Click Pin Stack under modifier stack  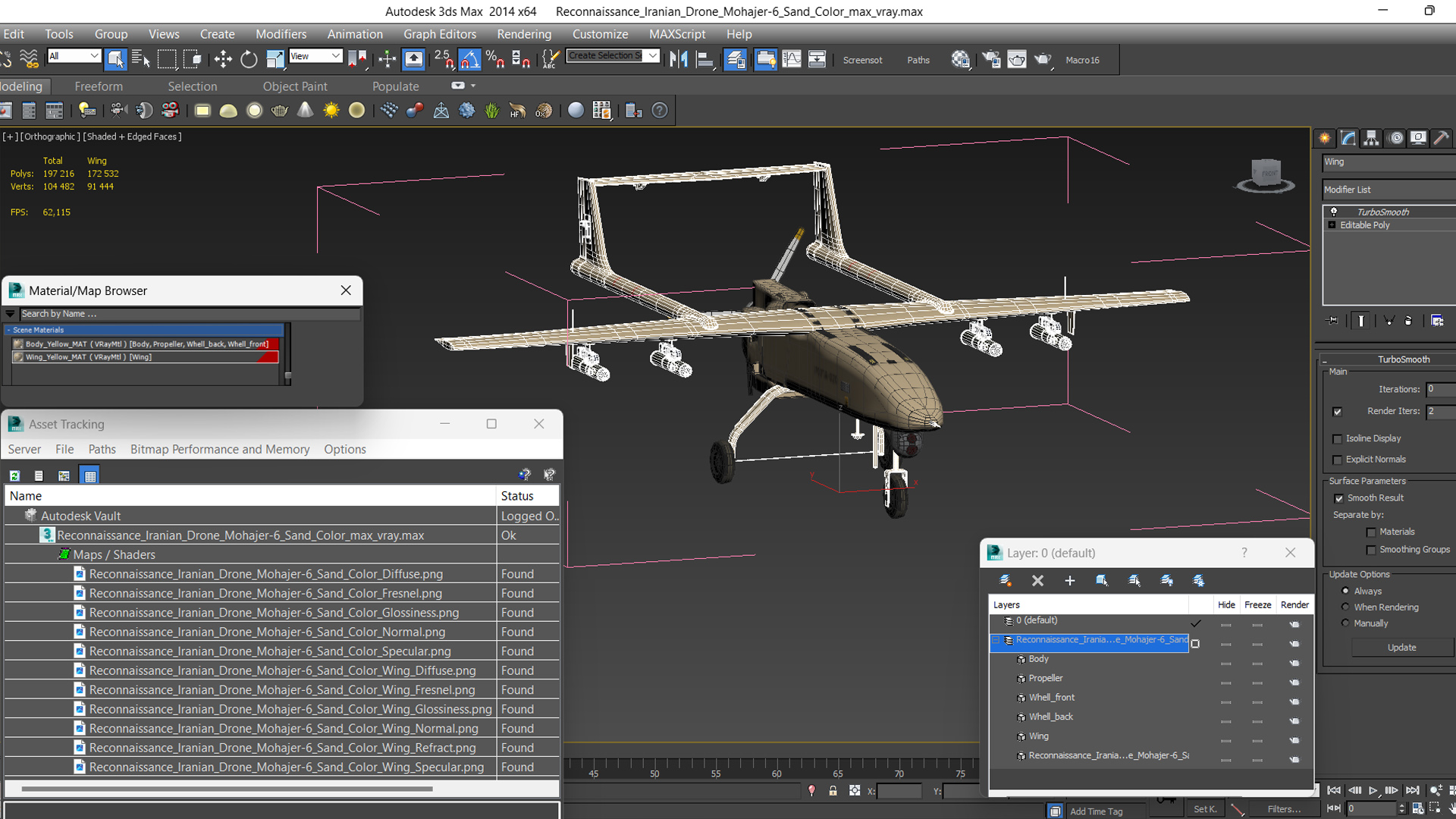coord(1333,321)
